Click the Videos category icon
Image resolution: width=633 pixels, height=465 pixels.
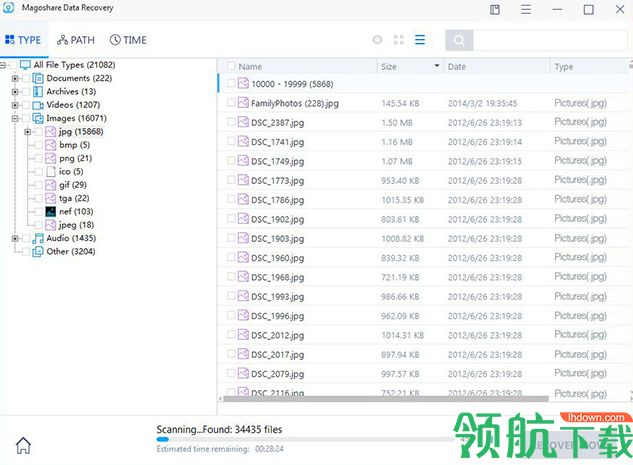[x=38, y=105]
